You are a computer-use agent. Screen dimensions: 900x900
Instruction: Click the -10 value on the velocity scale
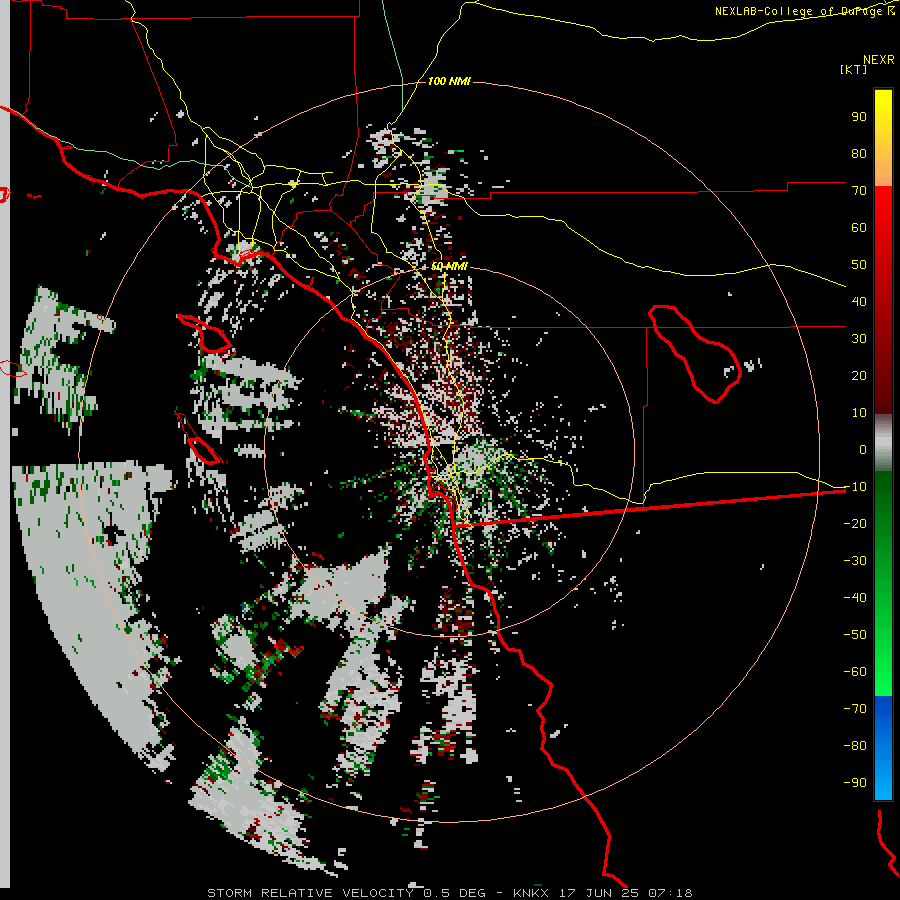855,487
